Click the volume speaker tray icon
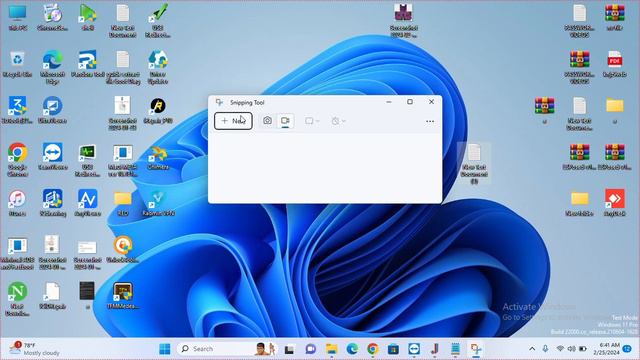 pyautogui.click(x=571, y=349)
